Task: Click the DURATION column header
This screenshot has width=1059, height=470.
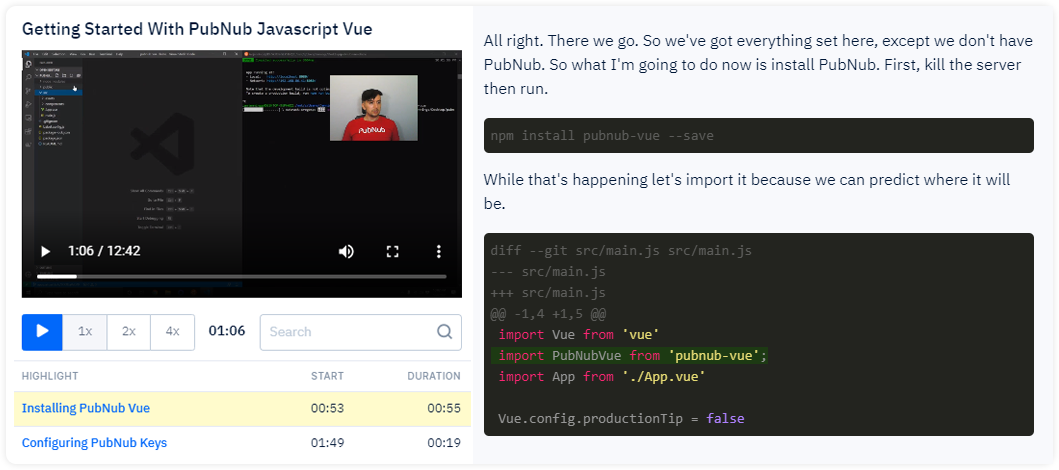Action: pyautogui.click(x=434, y=376)
